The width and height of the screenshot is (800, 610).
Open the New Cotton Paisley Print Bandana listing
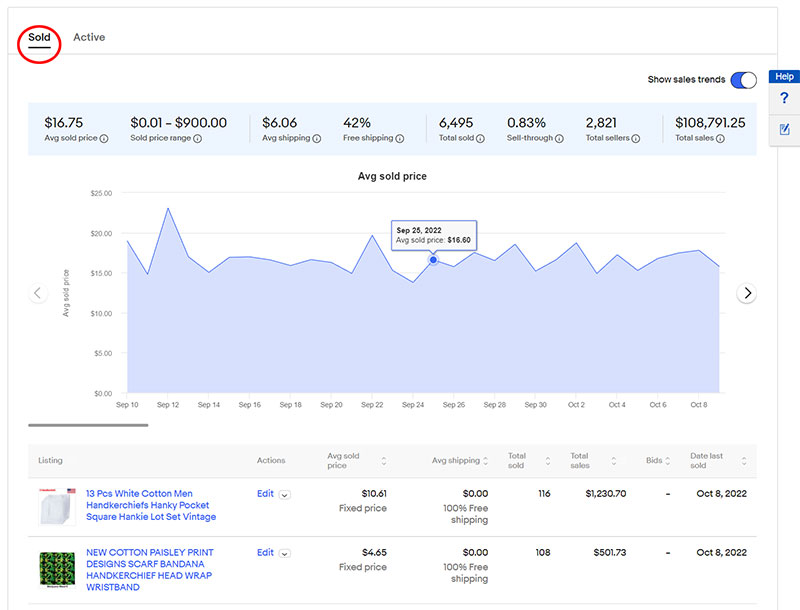[149, 570]
